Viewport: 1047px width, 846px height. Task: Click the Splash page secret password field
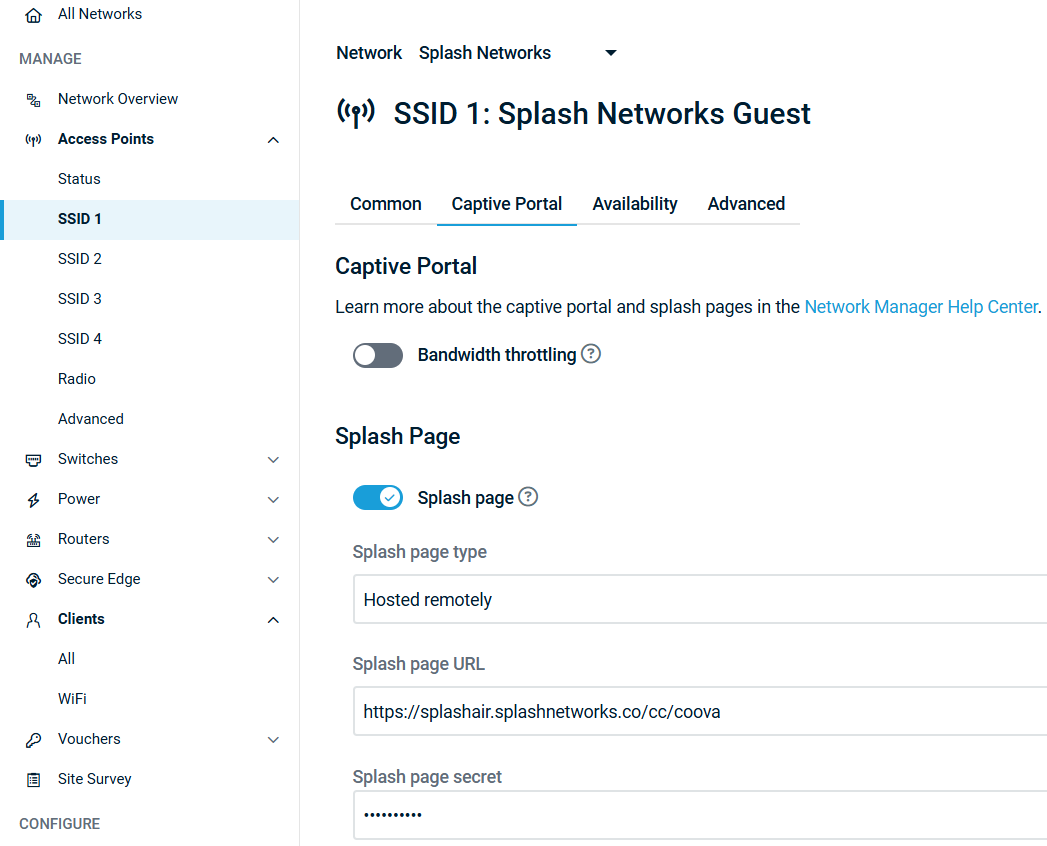pos(700,815)
